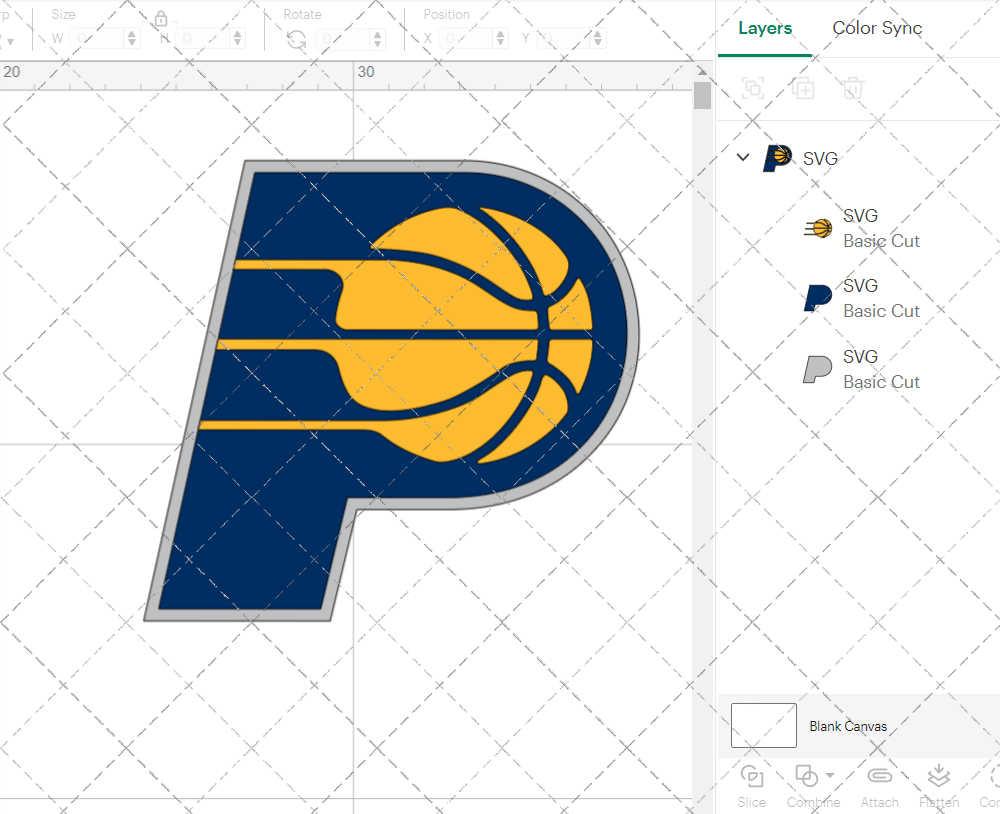
Task: Click the Slice tool icon
Action: tap(752, 776)
